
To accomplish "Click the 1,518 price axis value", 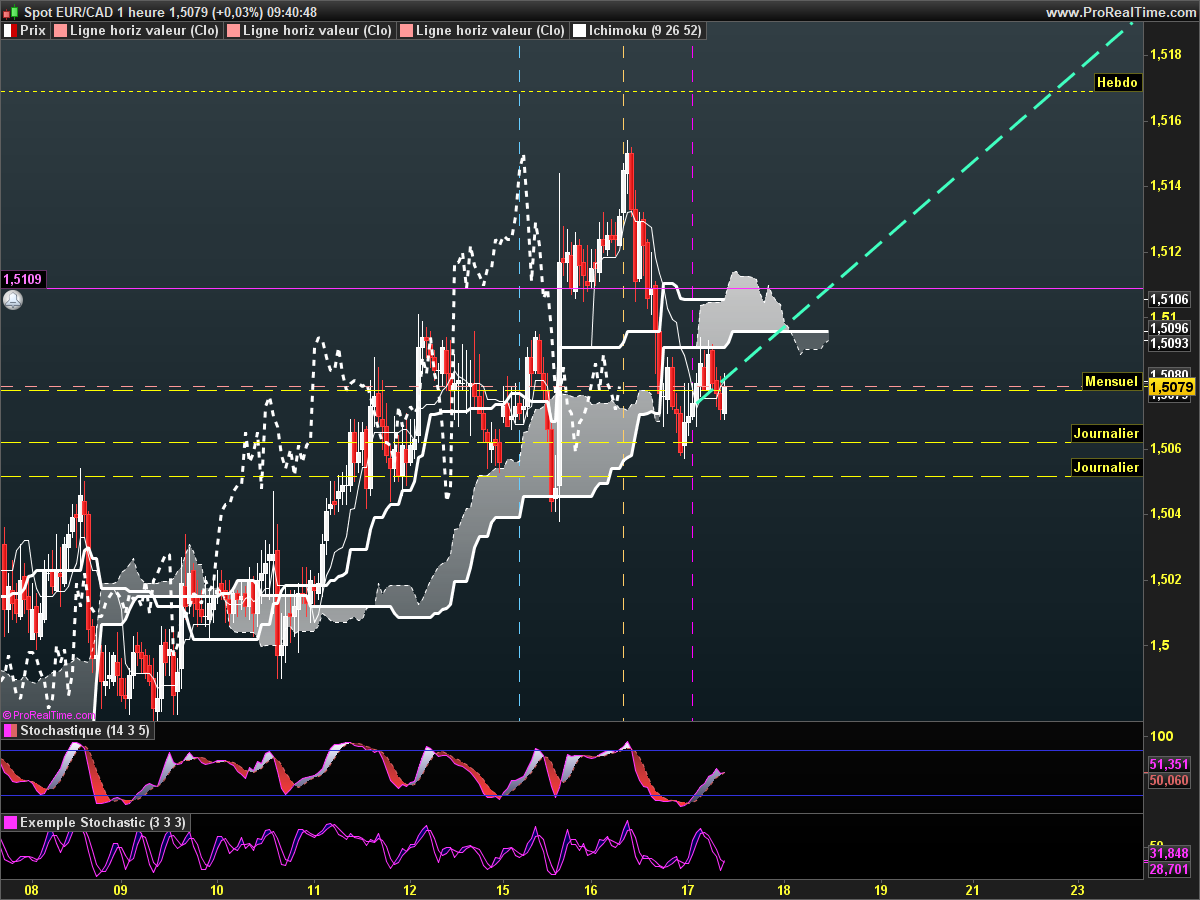I will (x=1166, y=54).
